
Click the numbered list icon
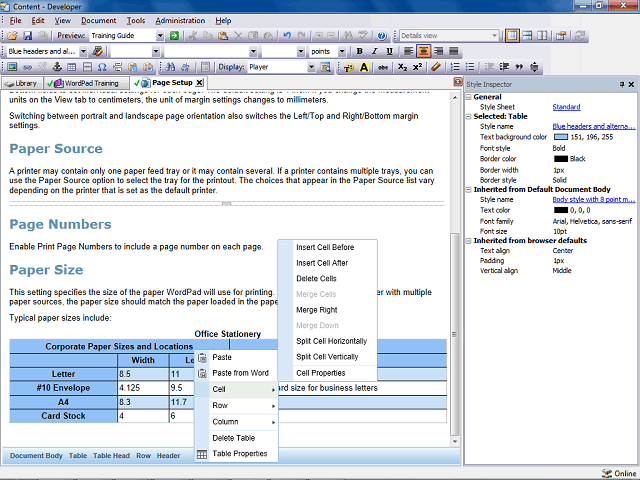coord(455,67)
